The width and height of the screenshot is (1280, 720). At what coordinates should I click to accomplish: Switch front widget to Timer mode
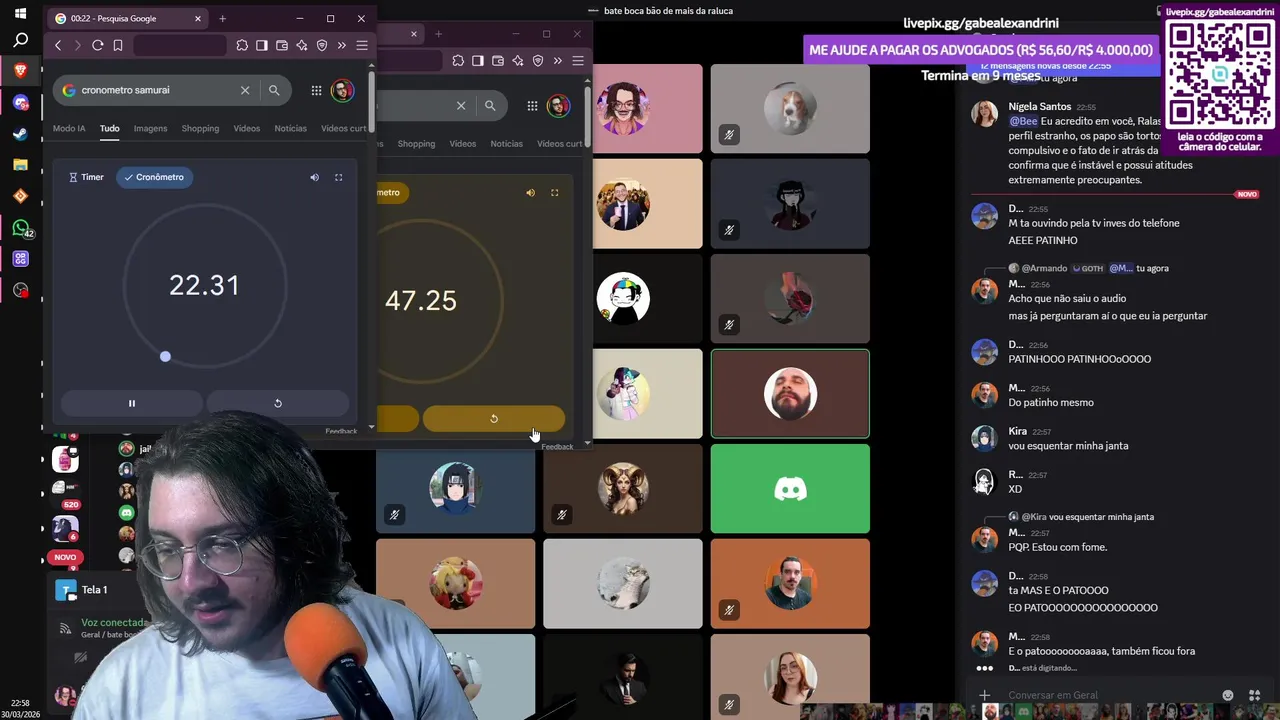pos(86,177)
